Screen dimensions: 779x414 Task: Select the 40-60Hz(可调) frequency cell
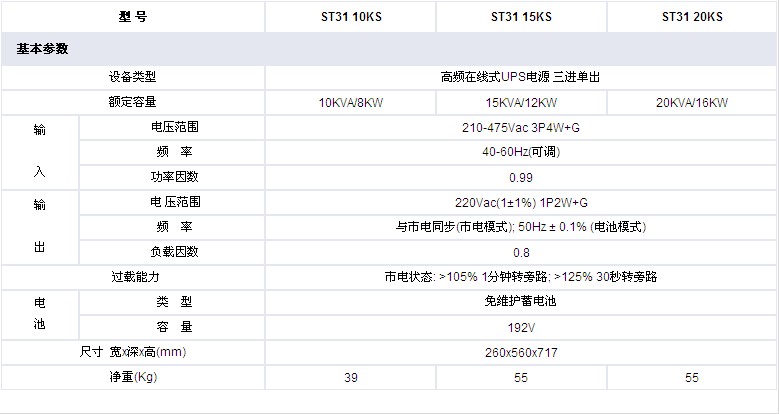click(520, 152)
